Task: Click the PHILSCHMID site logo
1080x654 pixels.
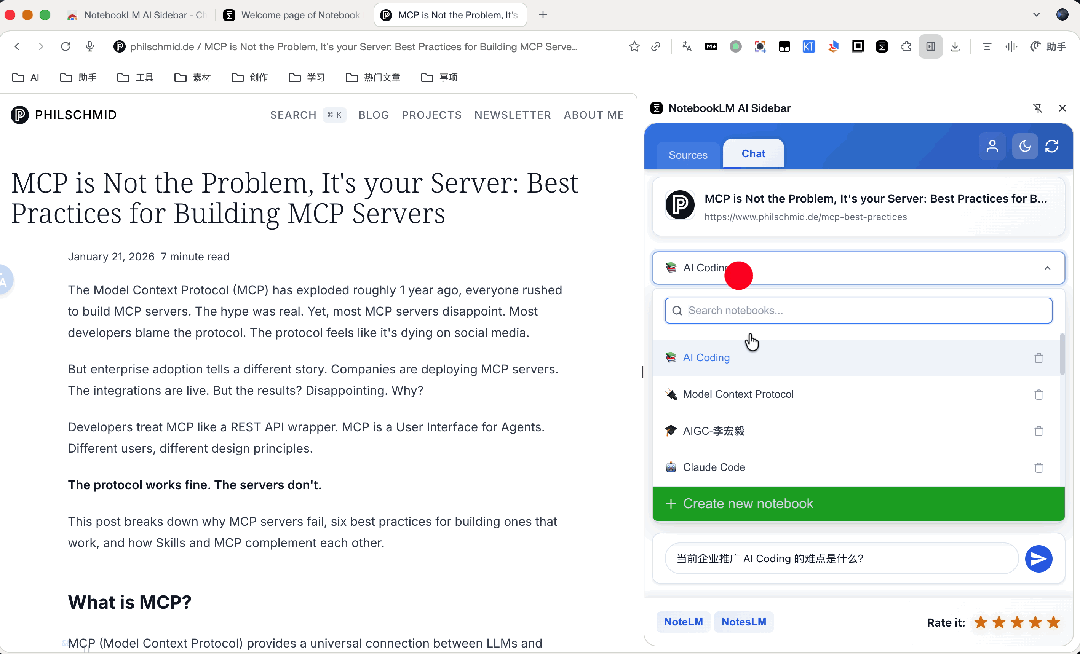Action: (64, 115)
